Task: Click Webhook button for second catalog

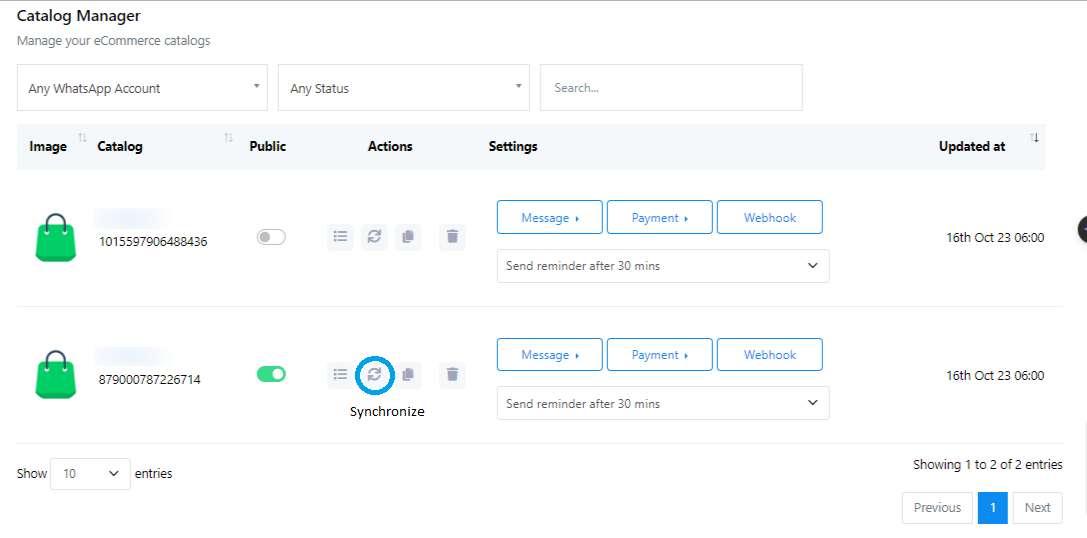Action: tap(769, 354)
